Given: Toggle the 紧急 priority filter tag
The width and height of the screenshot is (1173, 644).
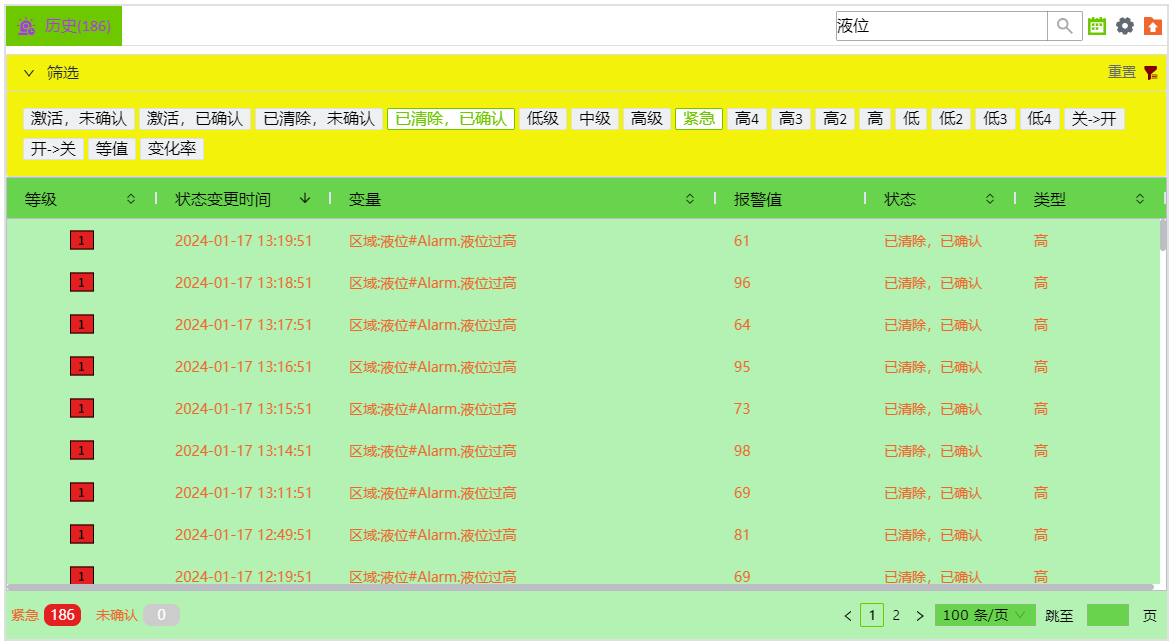Looking at the screenshot, I should (698, 119).
